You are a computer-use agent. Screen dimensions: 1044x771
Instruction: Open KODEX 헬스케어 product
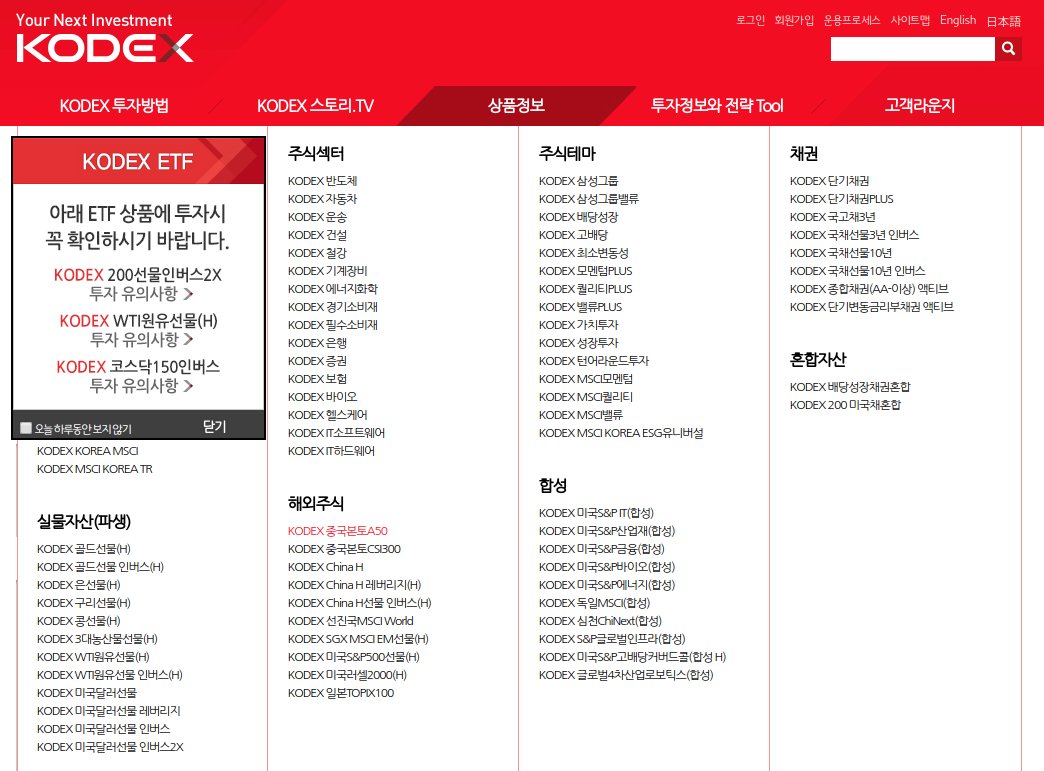[x=327, y=415]
